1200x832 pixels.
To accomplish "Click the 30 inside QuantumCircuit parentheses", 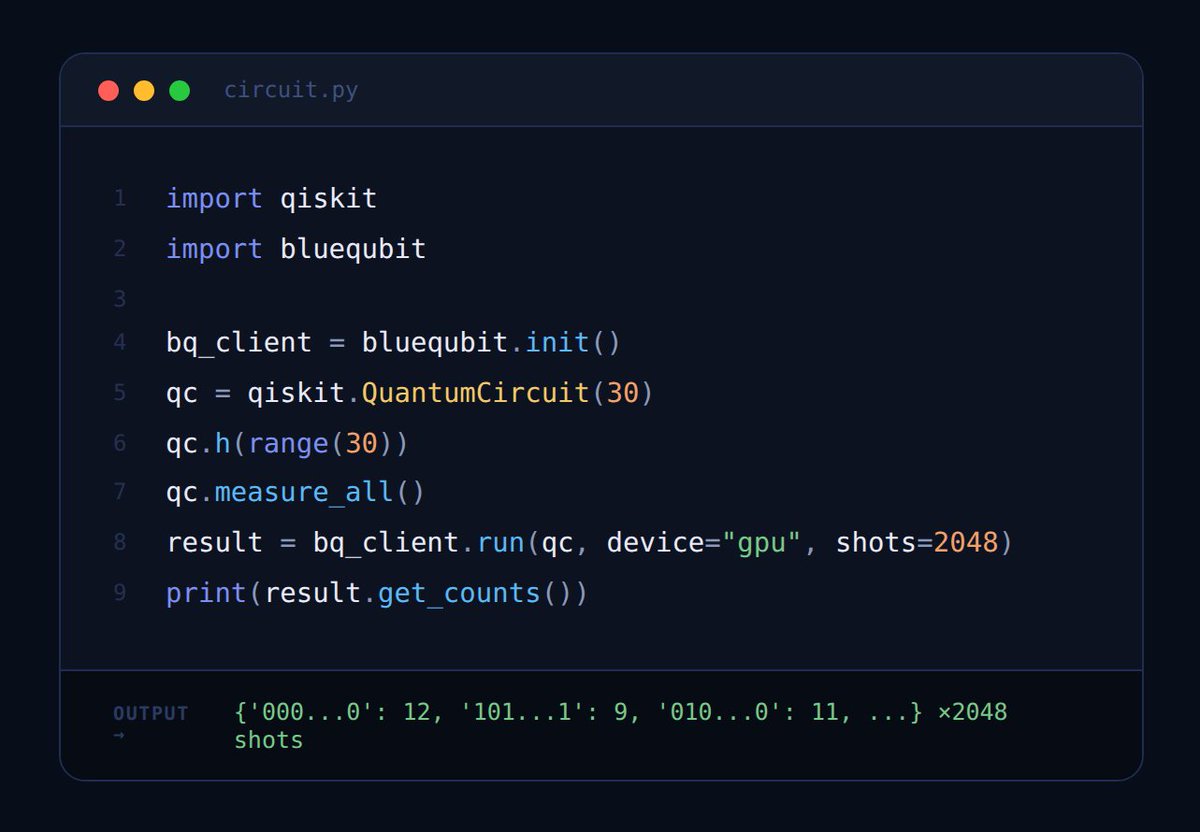I will click(x=623, y=393).
